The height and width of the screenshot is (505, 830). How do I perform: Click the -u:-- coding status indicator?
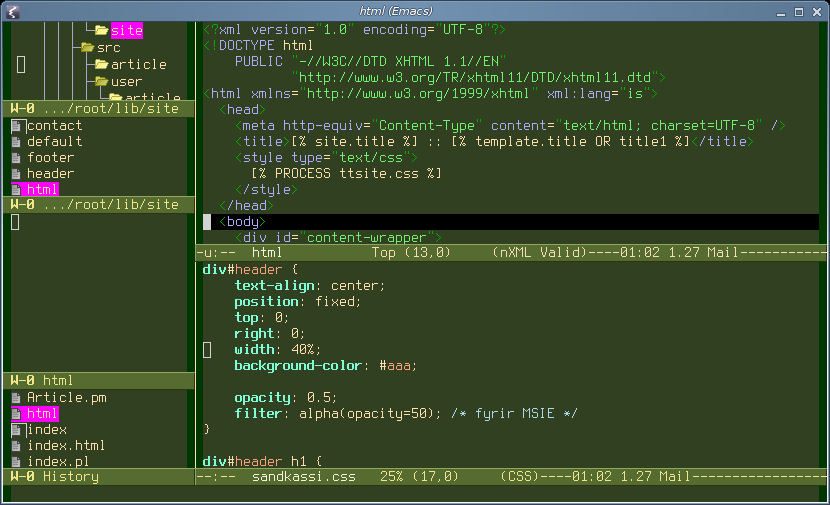point(215,253)
